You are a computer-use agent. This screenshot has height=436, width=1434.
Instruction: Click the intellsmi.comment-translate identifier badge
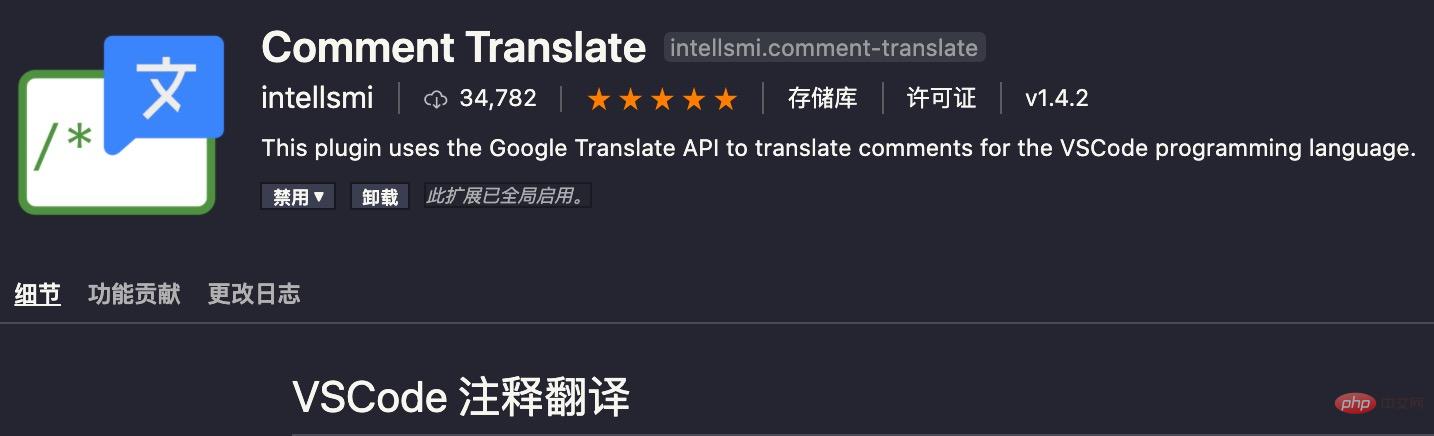tap(824, 48)
